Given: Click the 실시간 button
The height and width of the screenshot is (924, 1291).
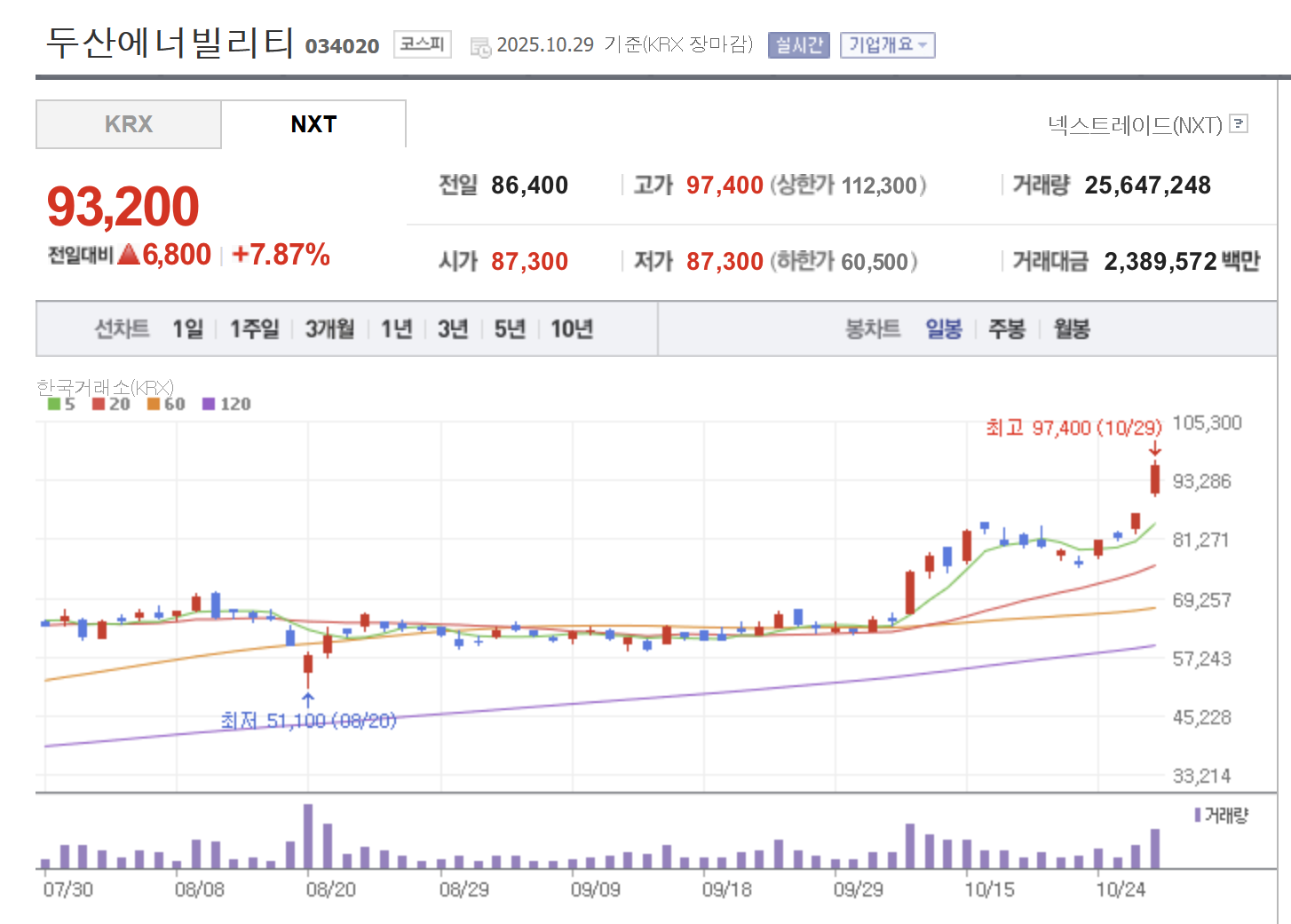Looking at the screenshot, I should 799,44.
